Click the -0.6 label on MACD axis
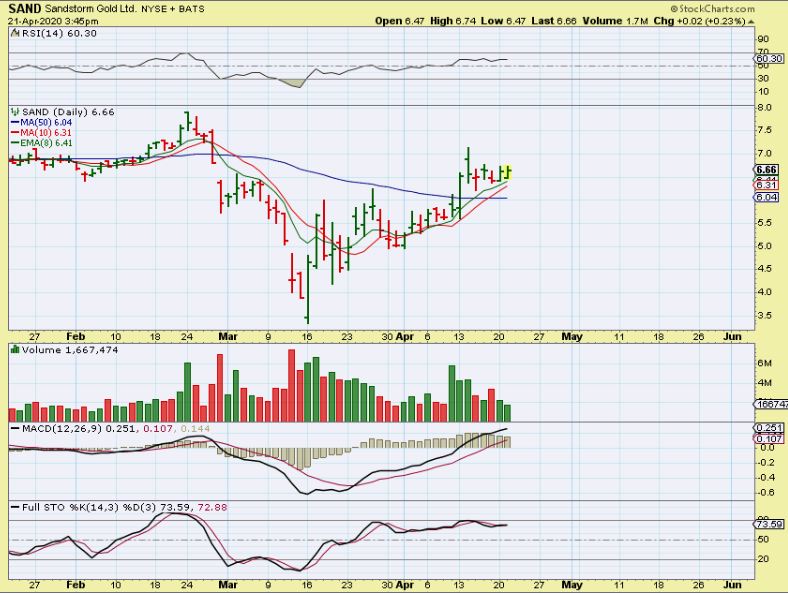788x594 pixels. [766, 492]
